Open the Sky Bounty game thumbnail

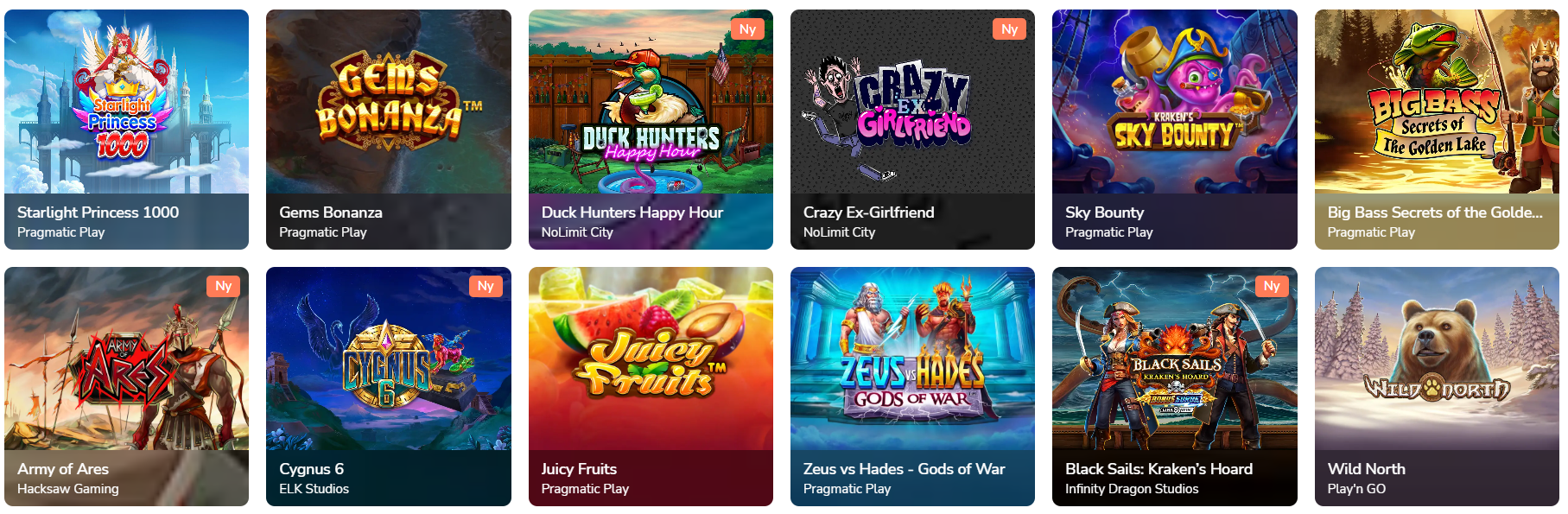tap(1175, 102)
